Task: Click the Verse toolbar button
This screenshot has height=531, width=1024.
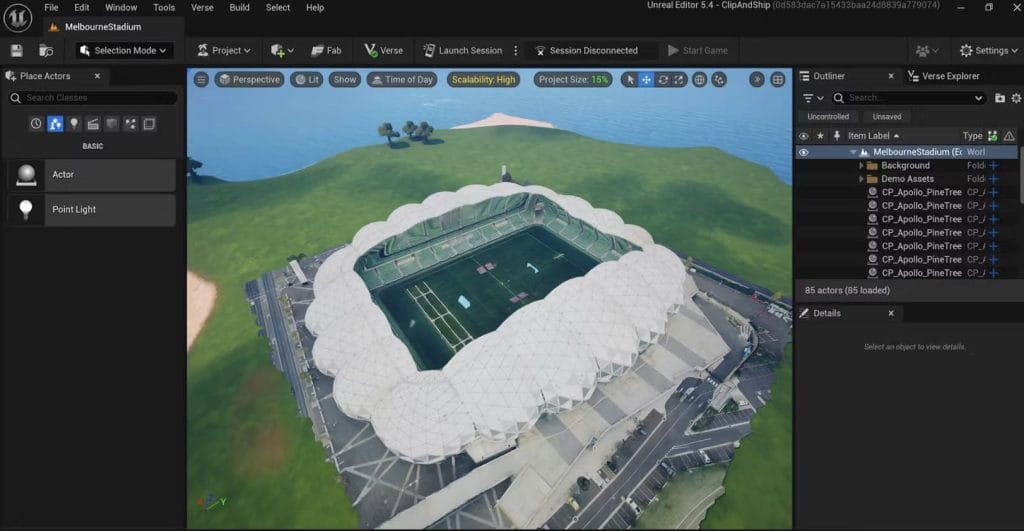Action: coord(383,50)
